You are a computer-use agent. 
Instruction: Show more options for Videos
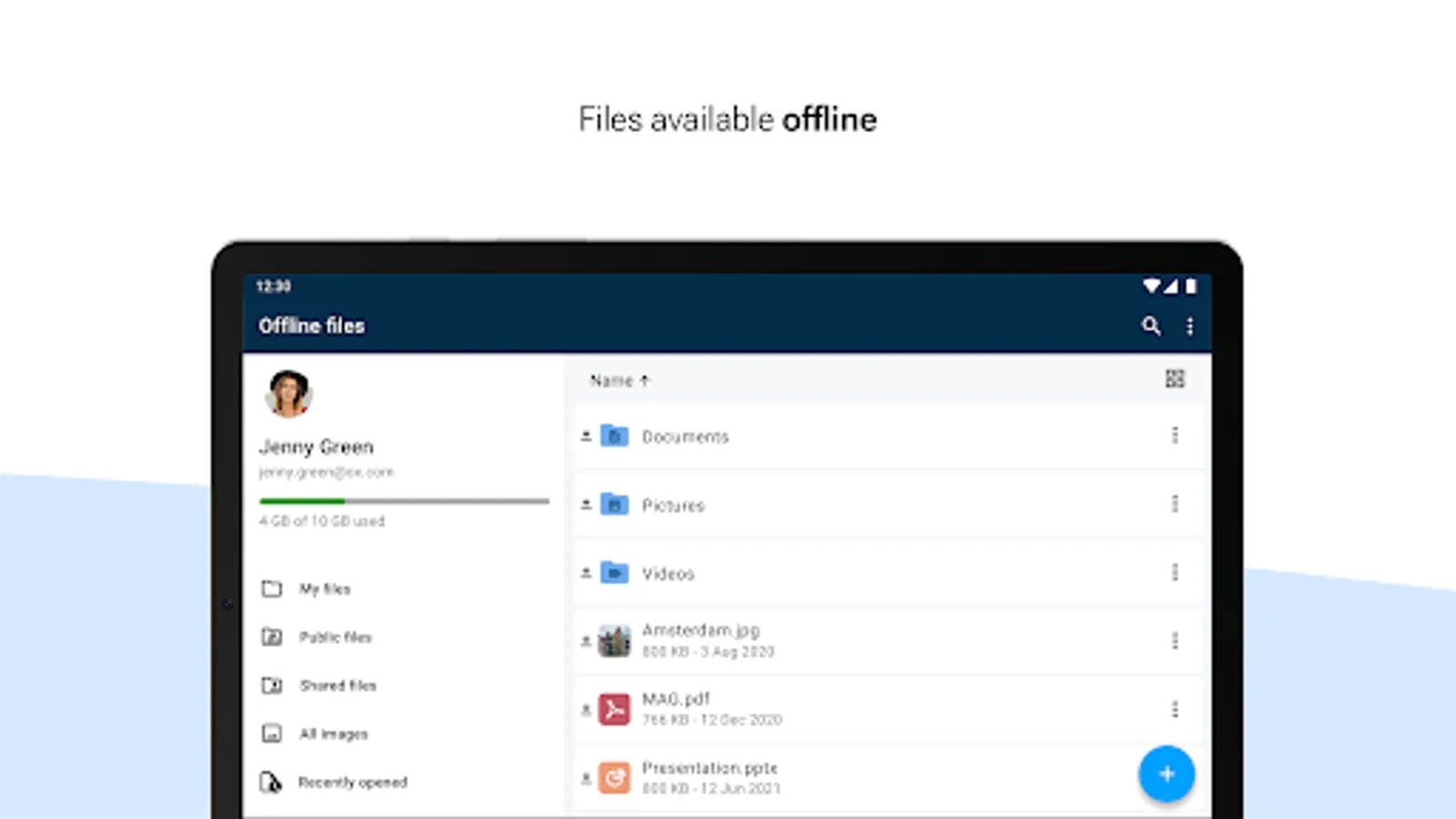coord(1175,572)
